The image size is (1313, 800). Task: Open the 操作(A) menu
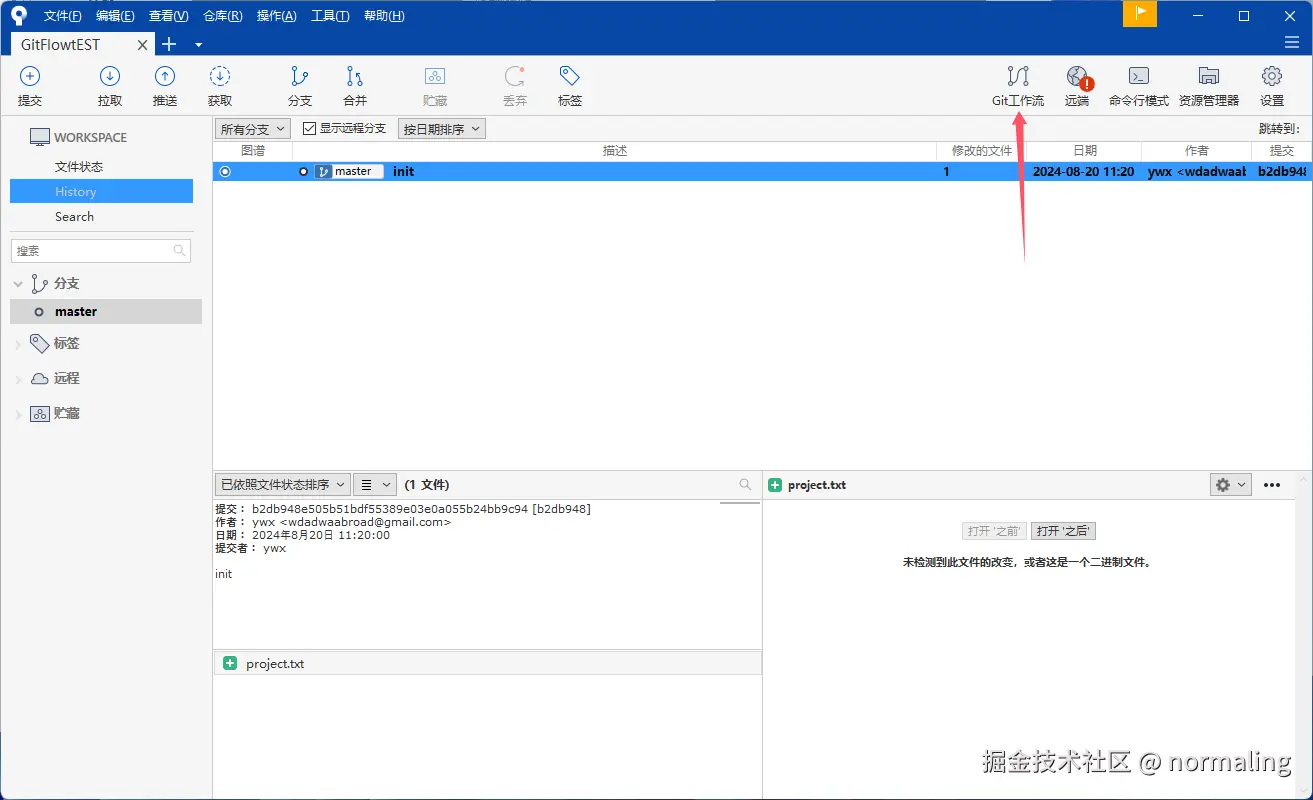pos(276,16)
